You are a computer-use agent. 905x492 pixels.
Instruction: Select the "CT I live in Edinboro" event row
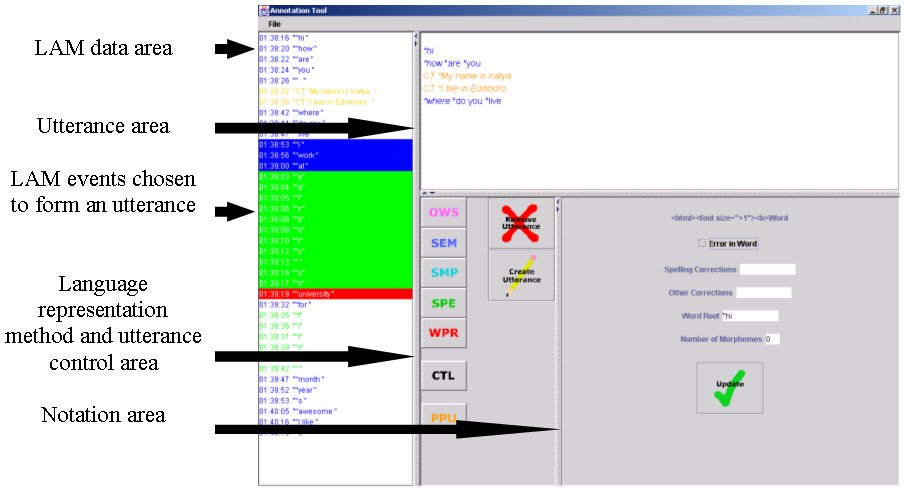(x=335, y=102)
